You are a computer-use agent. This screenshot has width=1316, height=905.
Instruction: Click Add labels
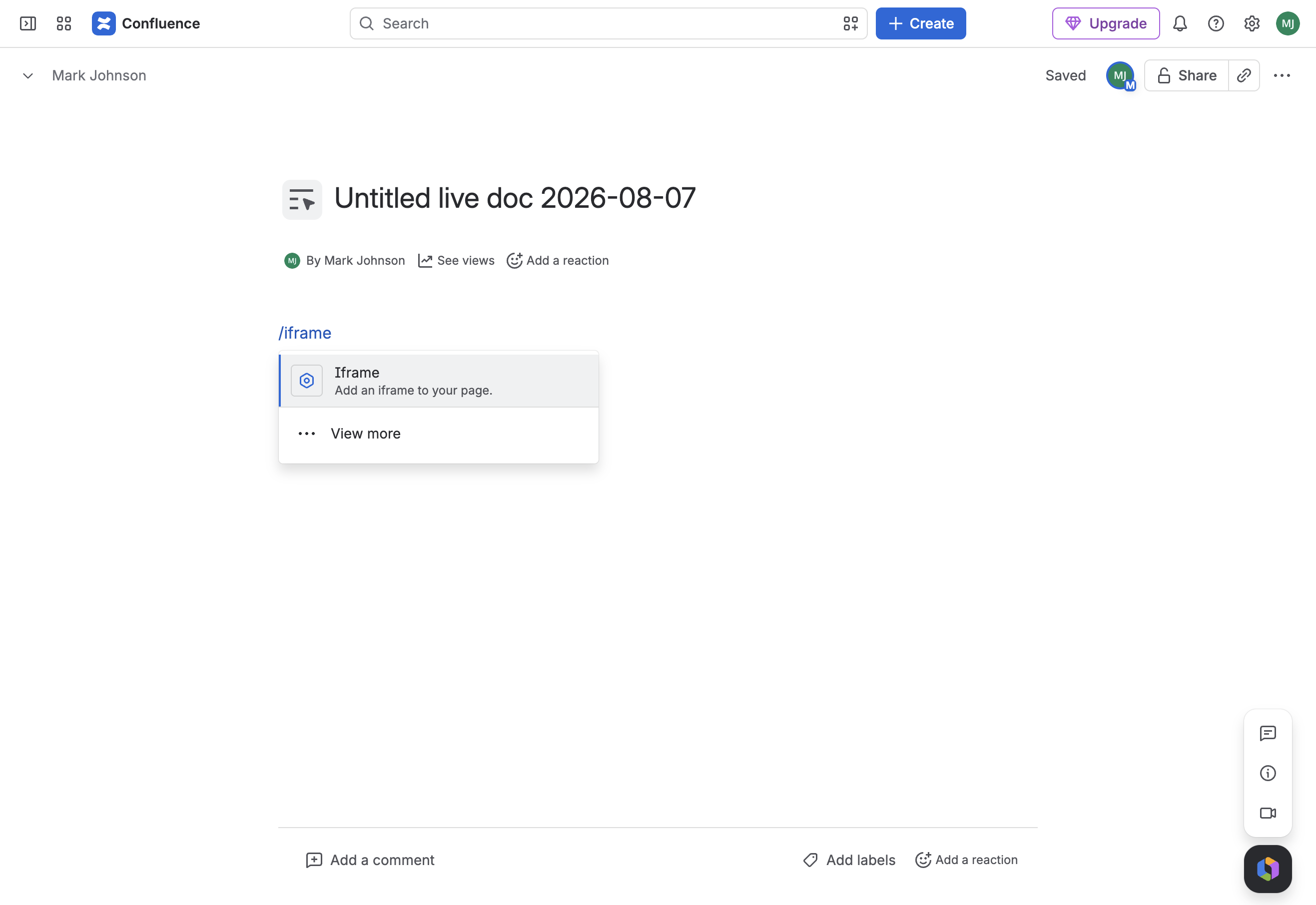tap(849, 860)
